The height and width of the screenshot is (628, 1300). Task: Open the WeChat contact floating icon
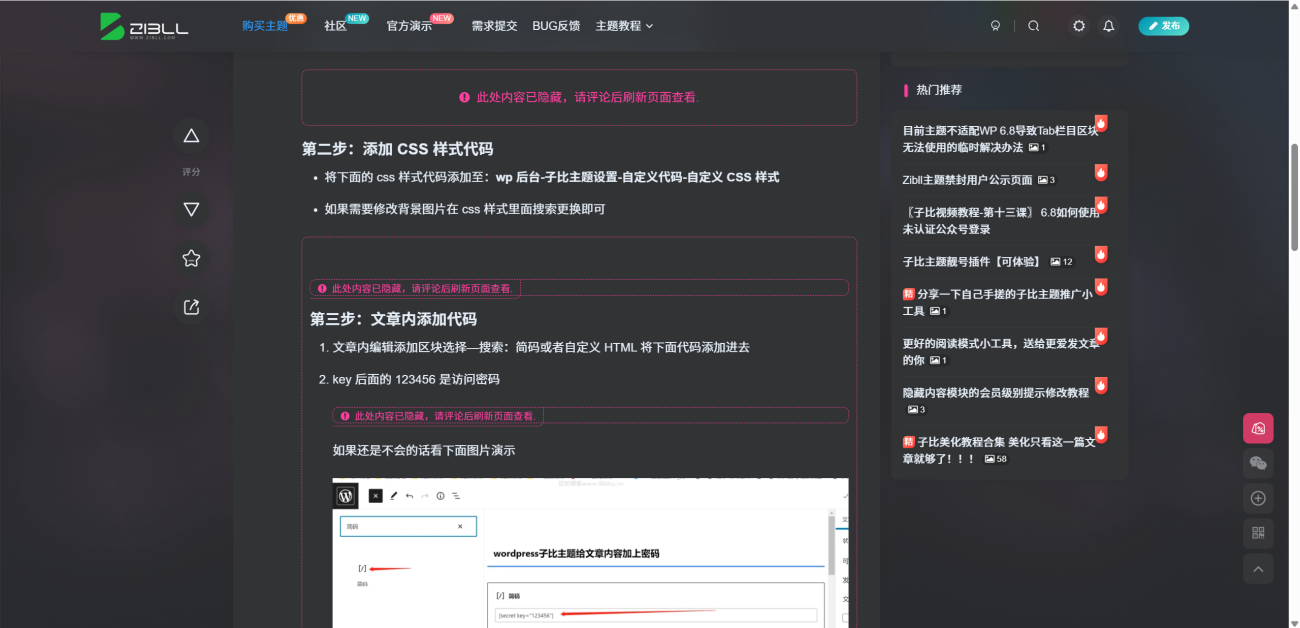pyautogui.click(x=1258, y=463)
